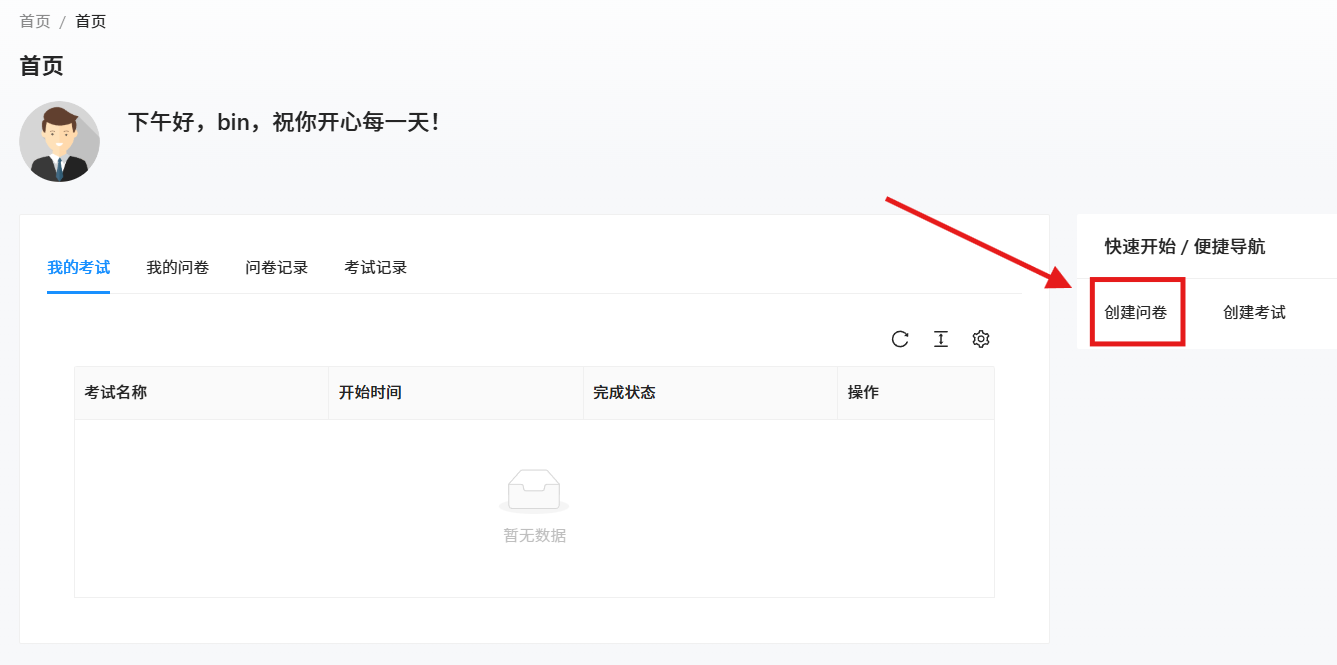Image resolution: width=1337 pixels, height=665 pixels.
Task: Click the 创建问卷 quick link
Action: (1136, 313)
